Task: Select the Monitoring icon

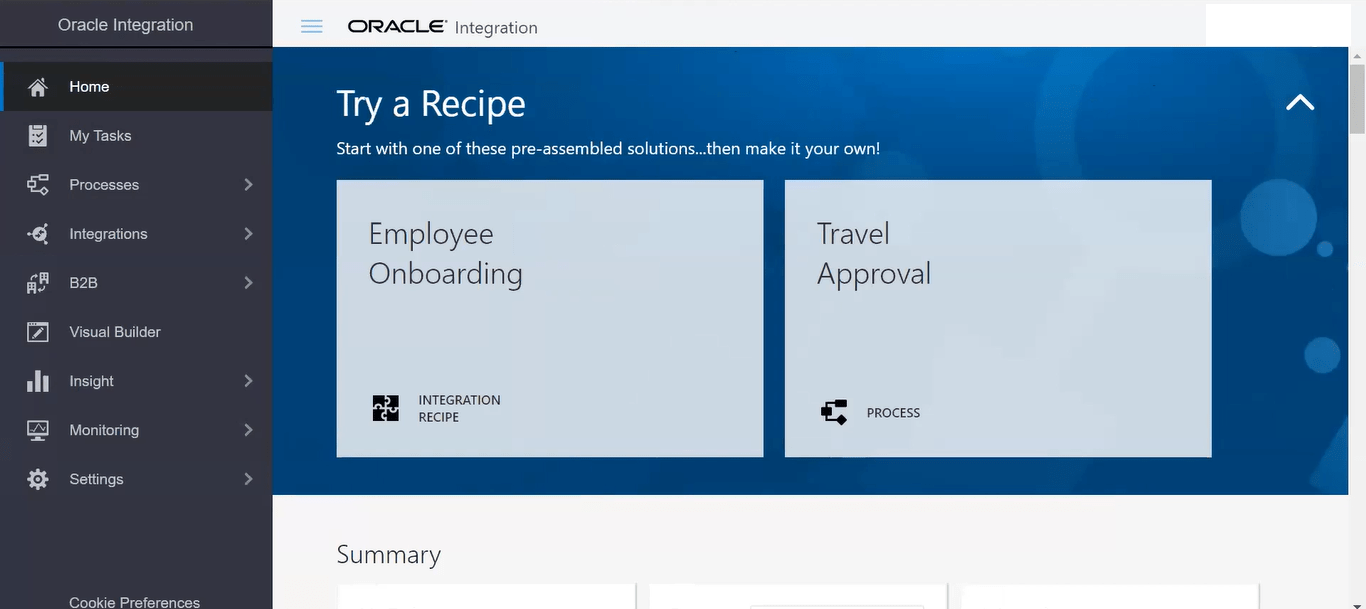Action: pos(37,429)
